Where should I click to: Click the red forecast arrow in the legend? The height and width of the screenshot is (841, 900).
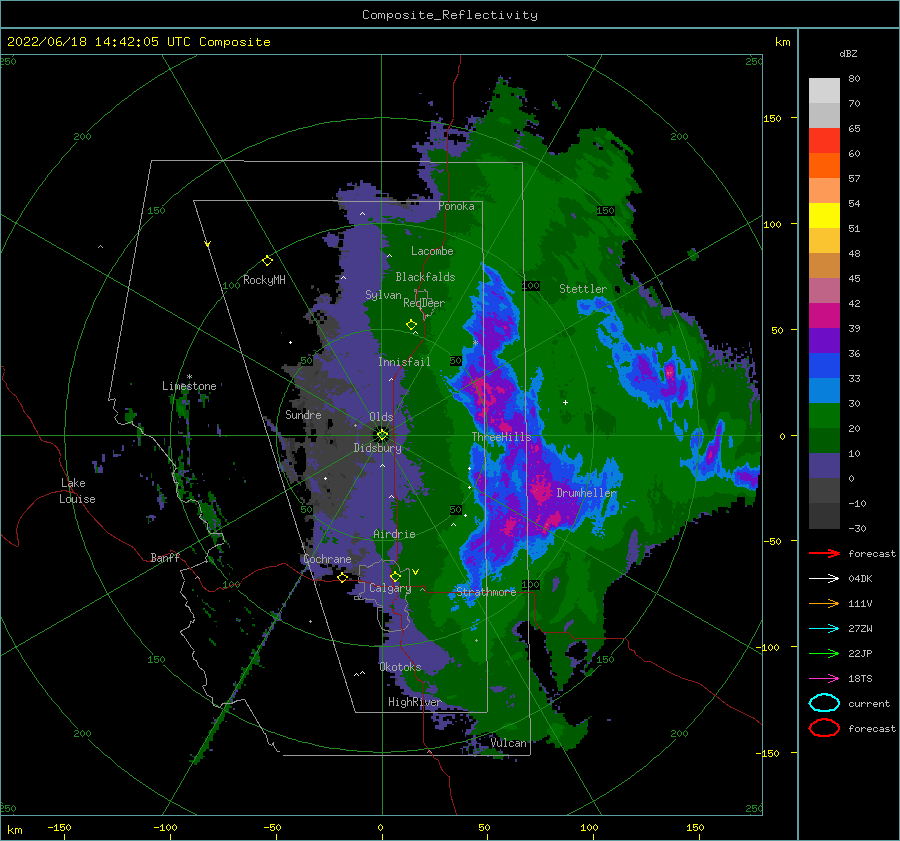pyautogui.click(x=824, y=553)
